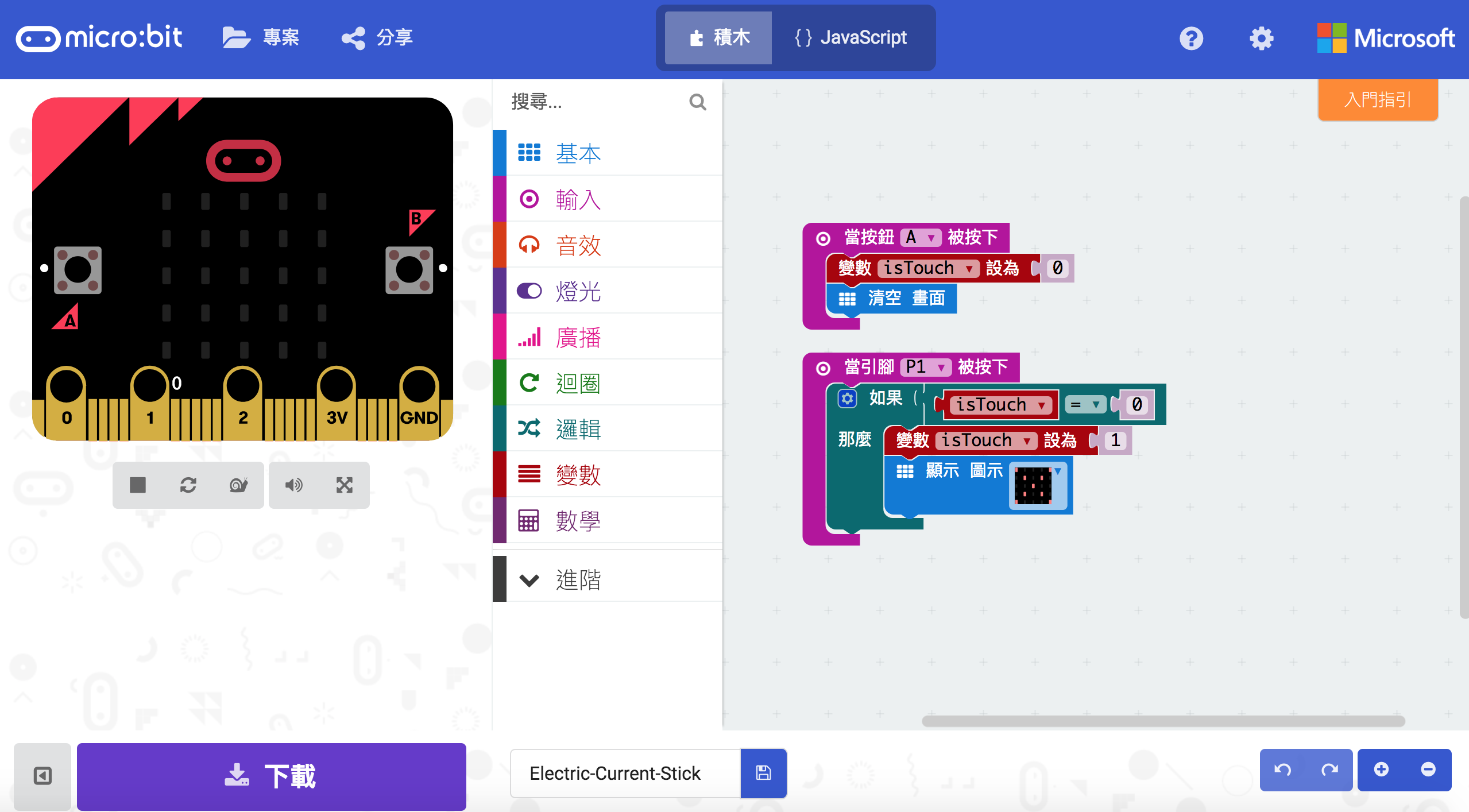Click the Microsoft logo
Image resolution: width=1469 pixels, height=812 pixels.
tap(1386, 38)
